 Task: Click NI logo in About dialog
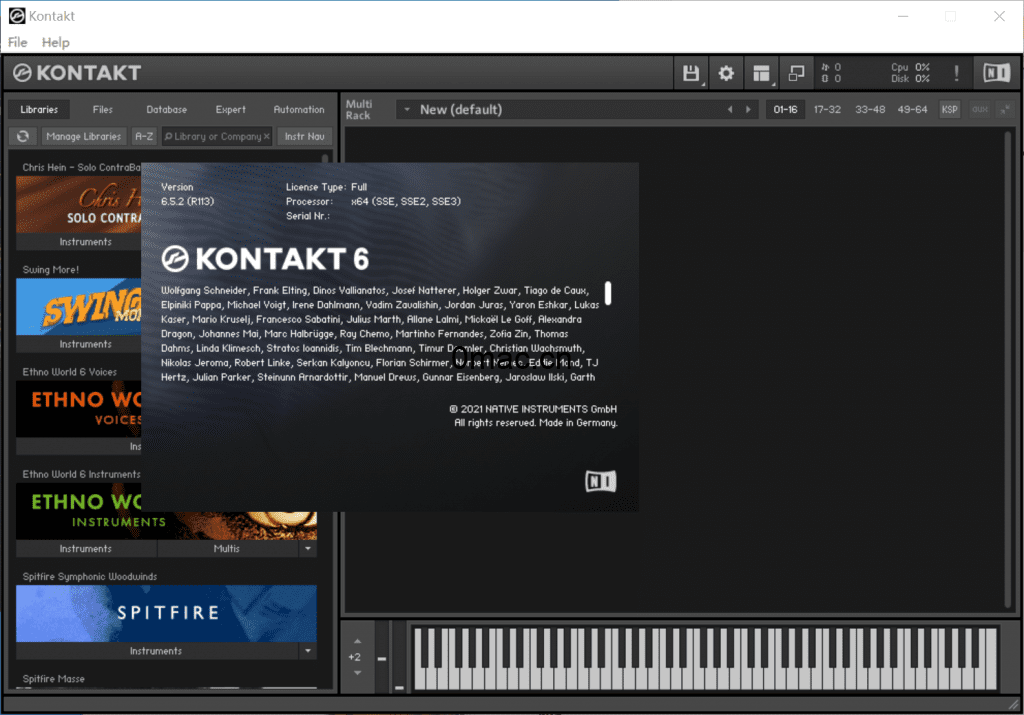[x=601, y=481]
